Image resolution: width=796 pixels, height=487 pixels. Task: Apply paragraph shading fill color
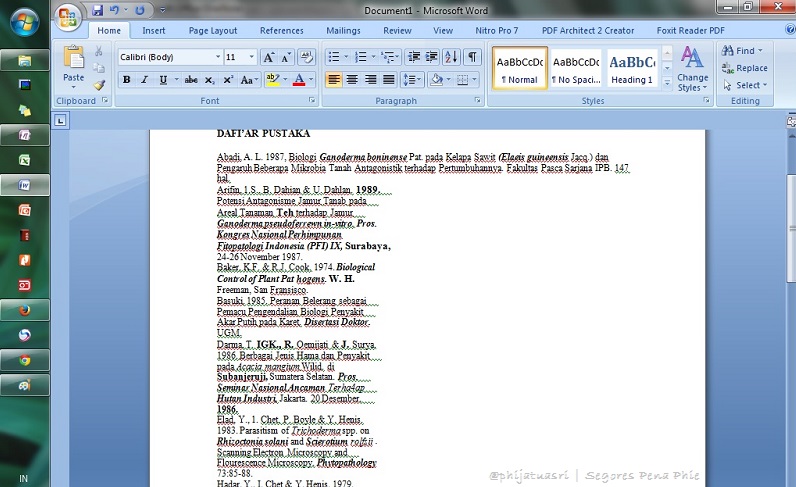pyautogui.click(x=436, y=80)
